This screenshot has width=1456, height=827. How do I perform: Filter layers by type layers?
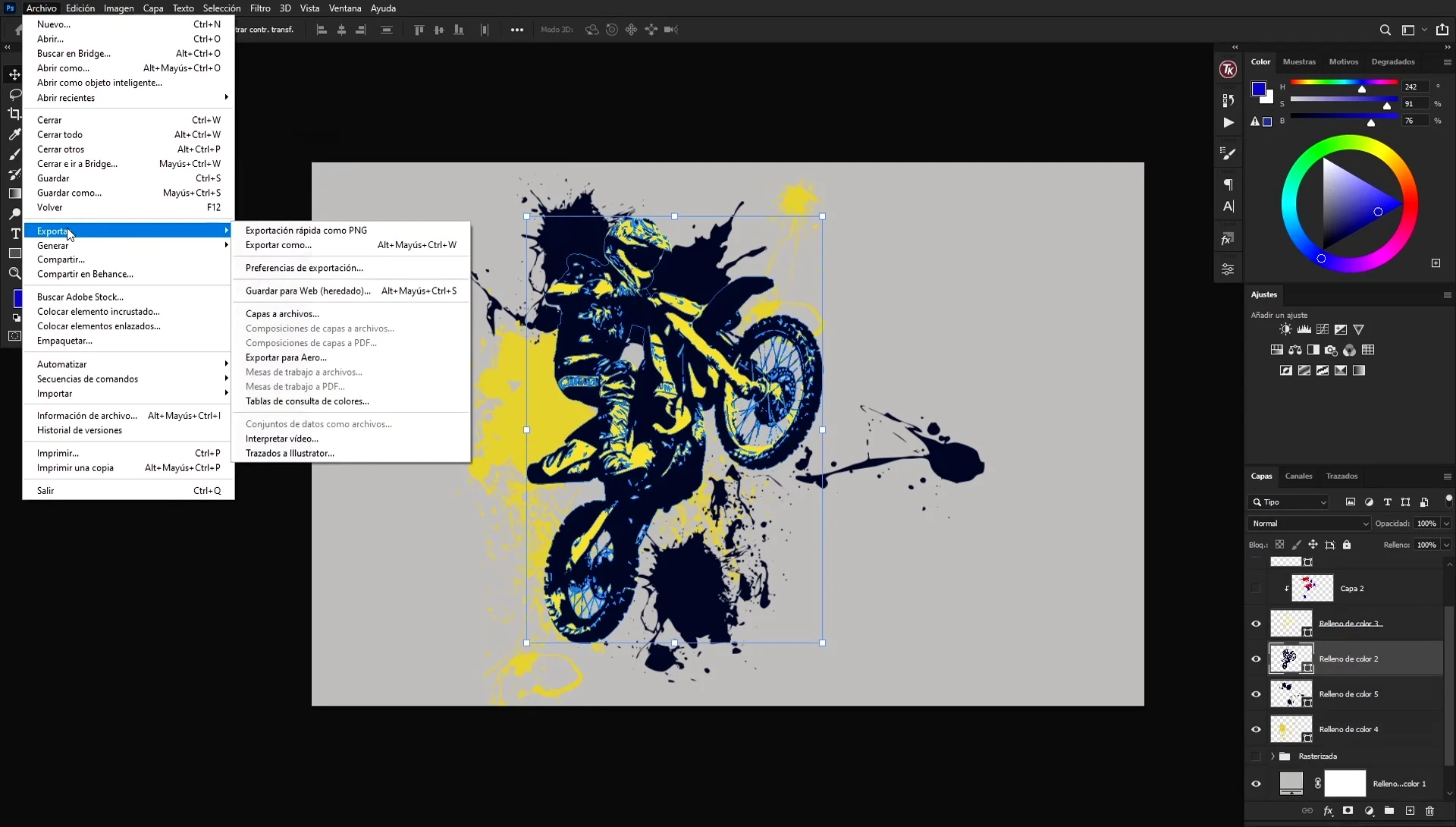pos(1387,502)
